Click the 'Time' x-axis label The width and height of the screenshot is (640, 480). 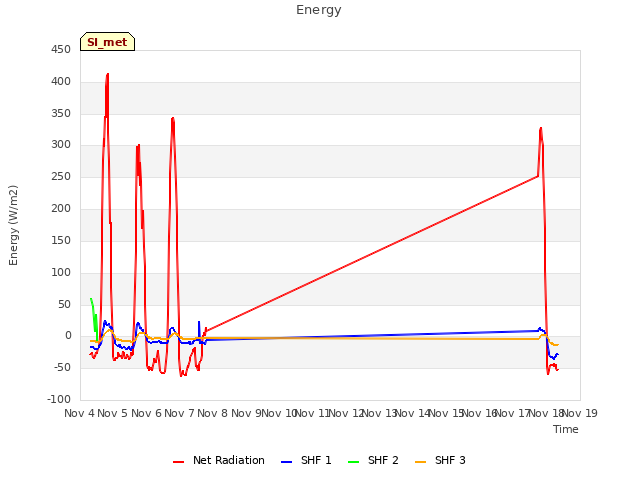pyautogui.click(x=566, y=429)
